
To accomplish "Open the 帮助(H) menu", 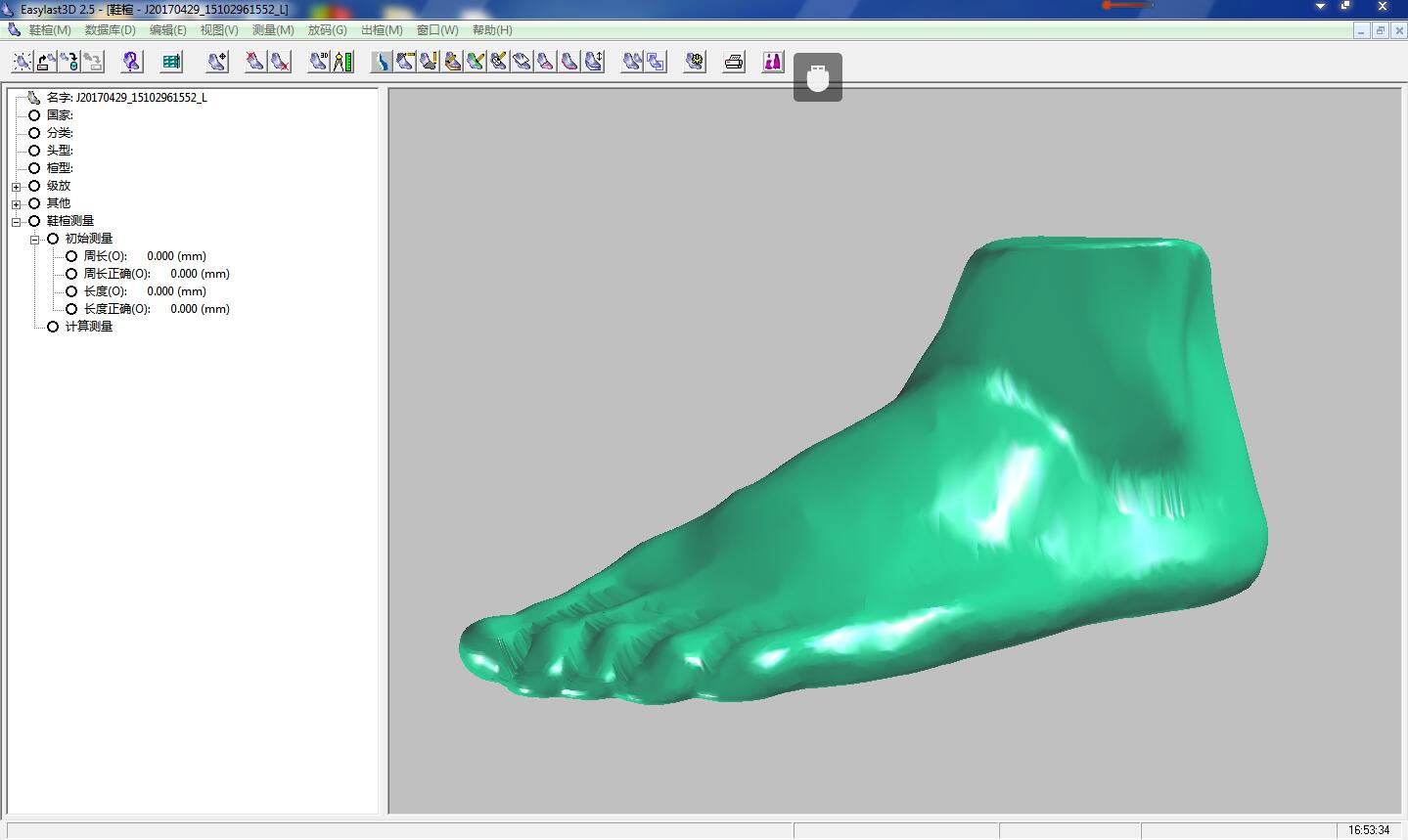I will point(491,30).
